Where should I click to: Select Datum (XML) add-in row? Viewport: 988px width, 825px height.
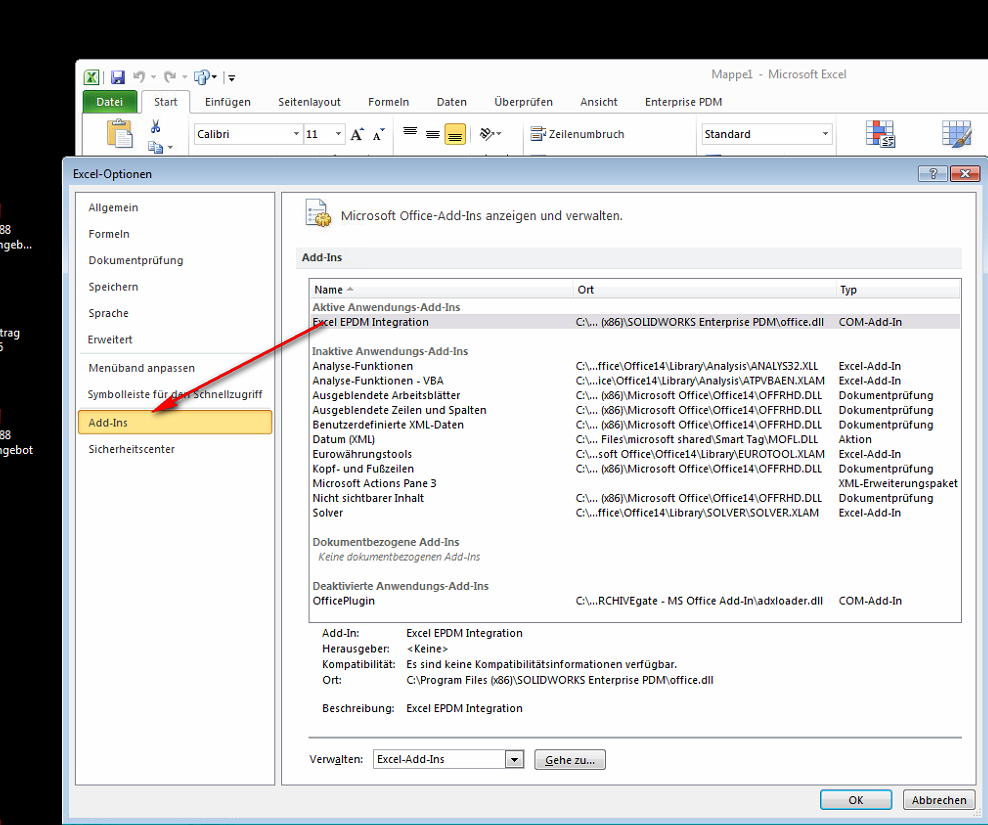click(635, 439)
